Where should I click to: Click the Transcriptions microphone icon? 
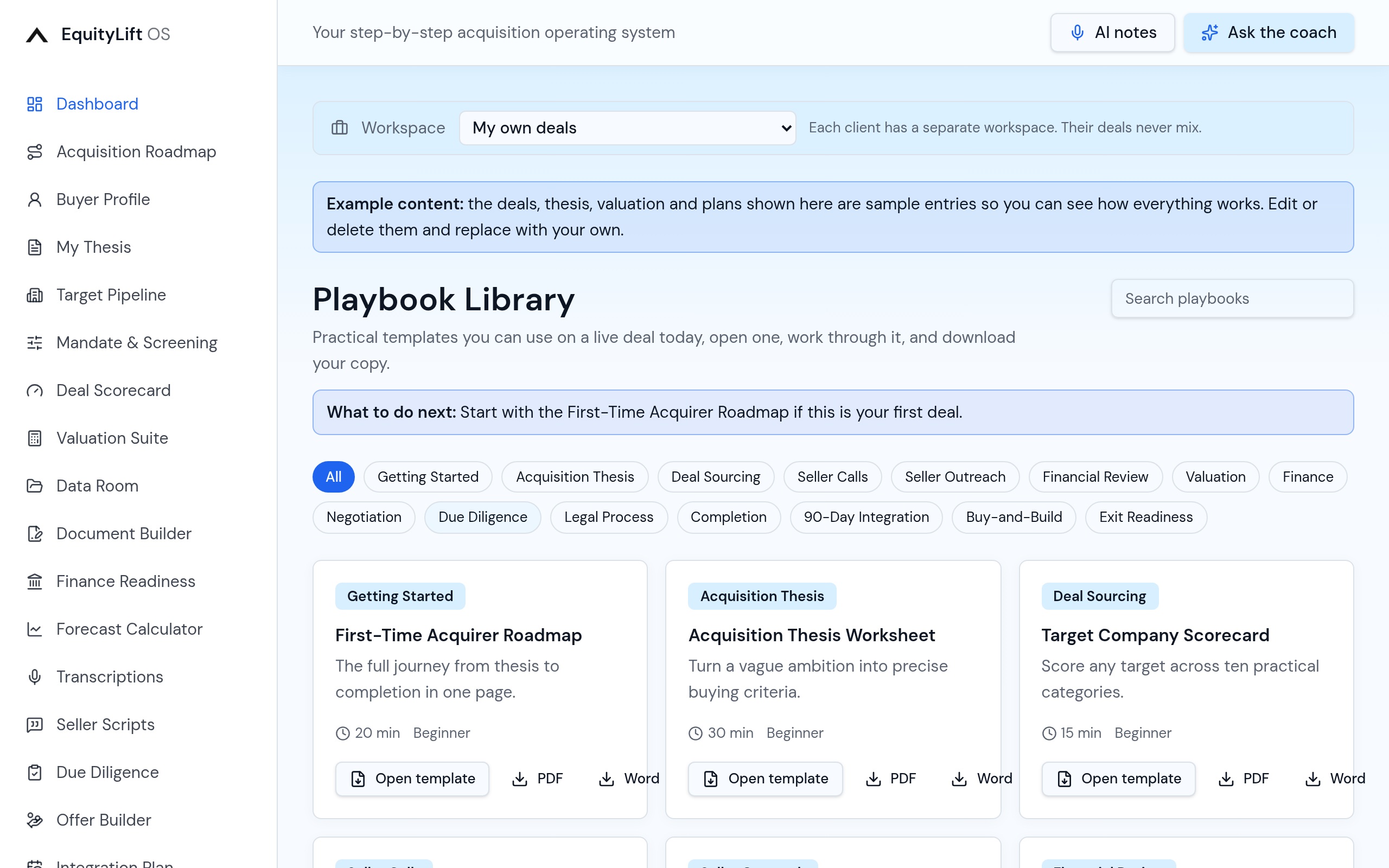(x=35, y=677)
